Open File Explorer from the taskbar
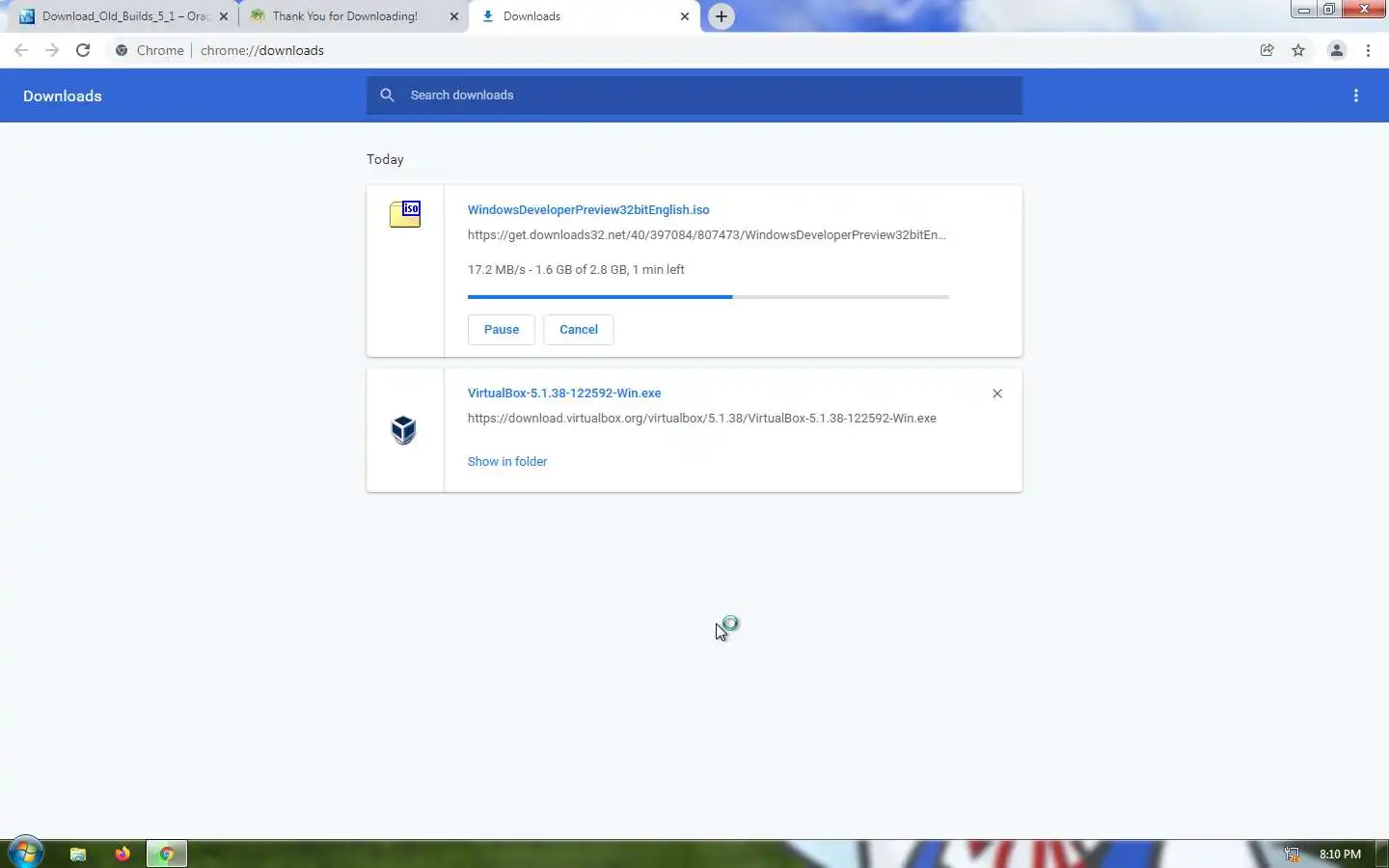Viewport: 1389px width, 868px height. point(78,854)
